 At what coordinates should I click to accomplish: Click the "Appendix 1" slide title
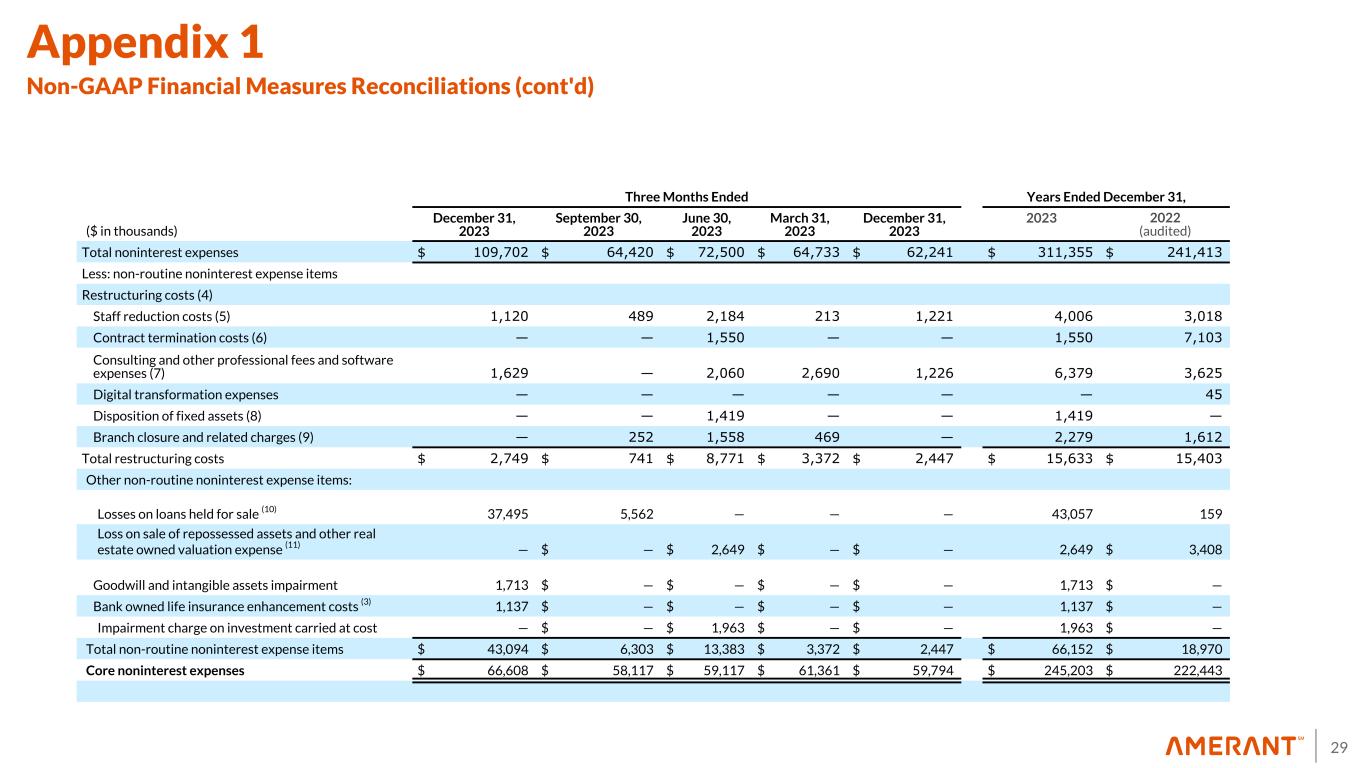pos(146,41)
